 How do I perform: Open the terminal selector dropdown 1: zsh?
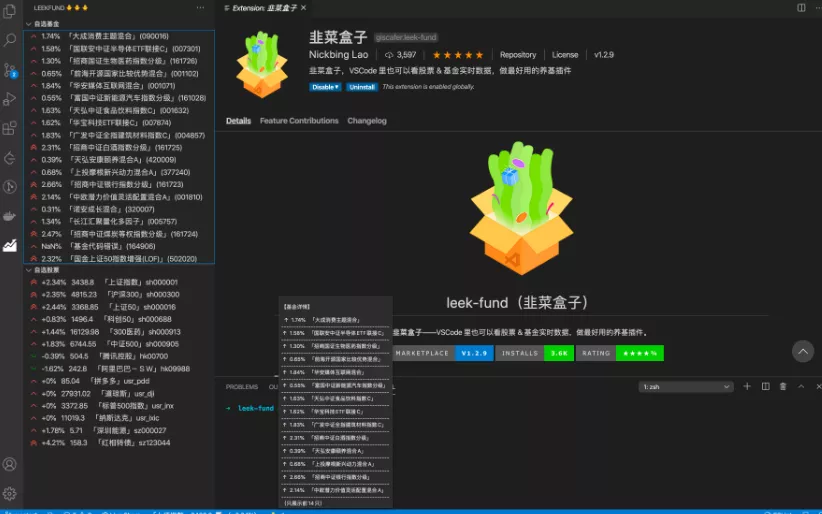point(685,387)
